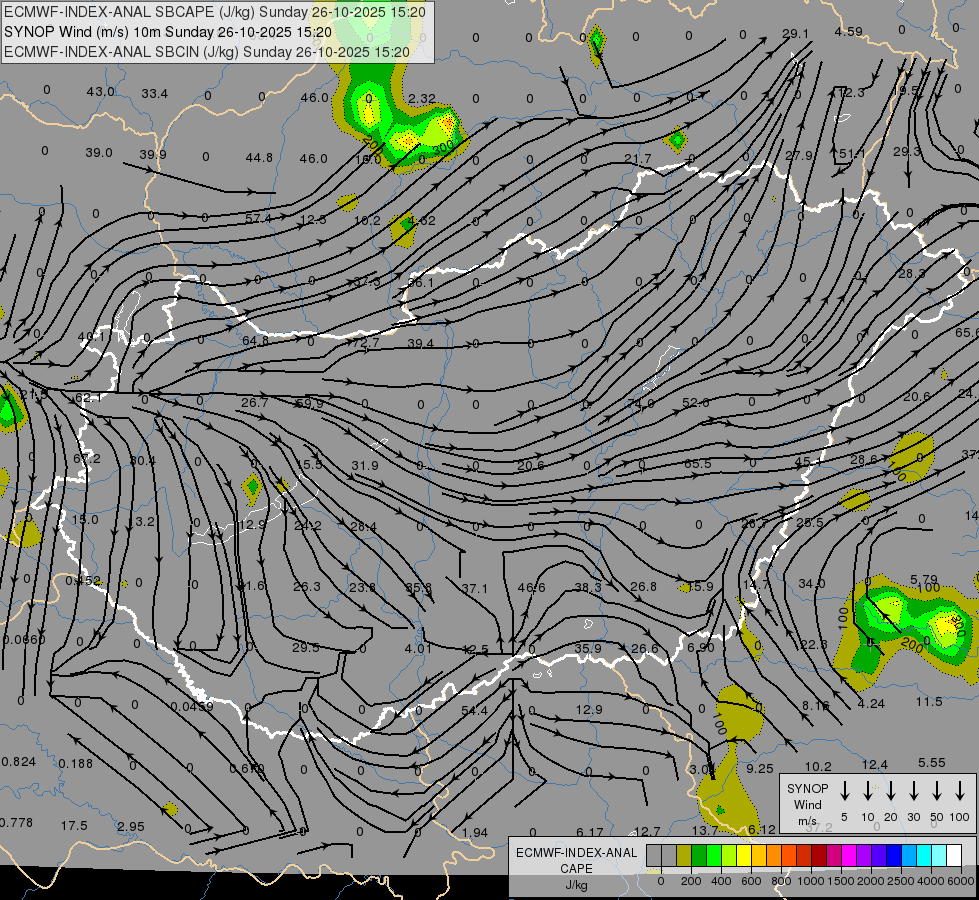Click the value 65.5 on the map
Viewport: 979px width, 900px height.
(x=697, y=464)
